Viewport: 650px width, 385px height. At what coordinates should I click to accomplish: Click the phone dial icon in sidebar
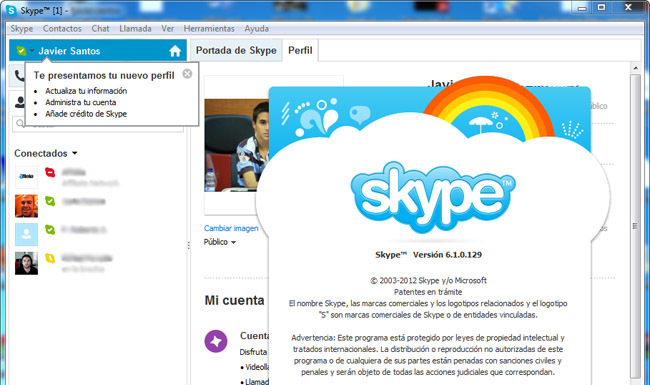pos(19,75)
